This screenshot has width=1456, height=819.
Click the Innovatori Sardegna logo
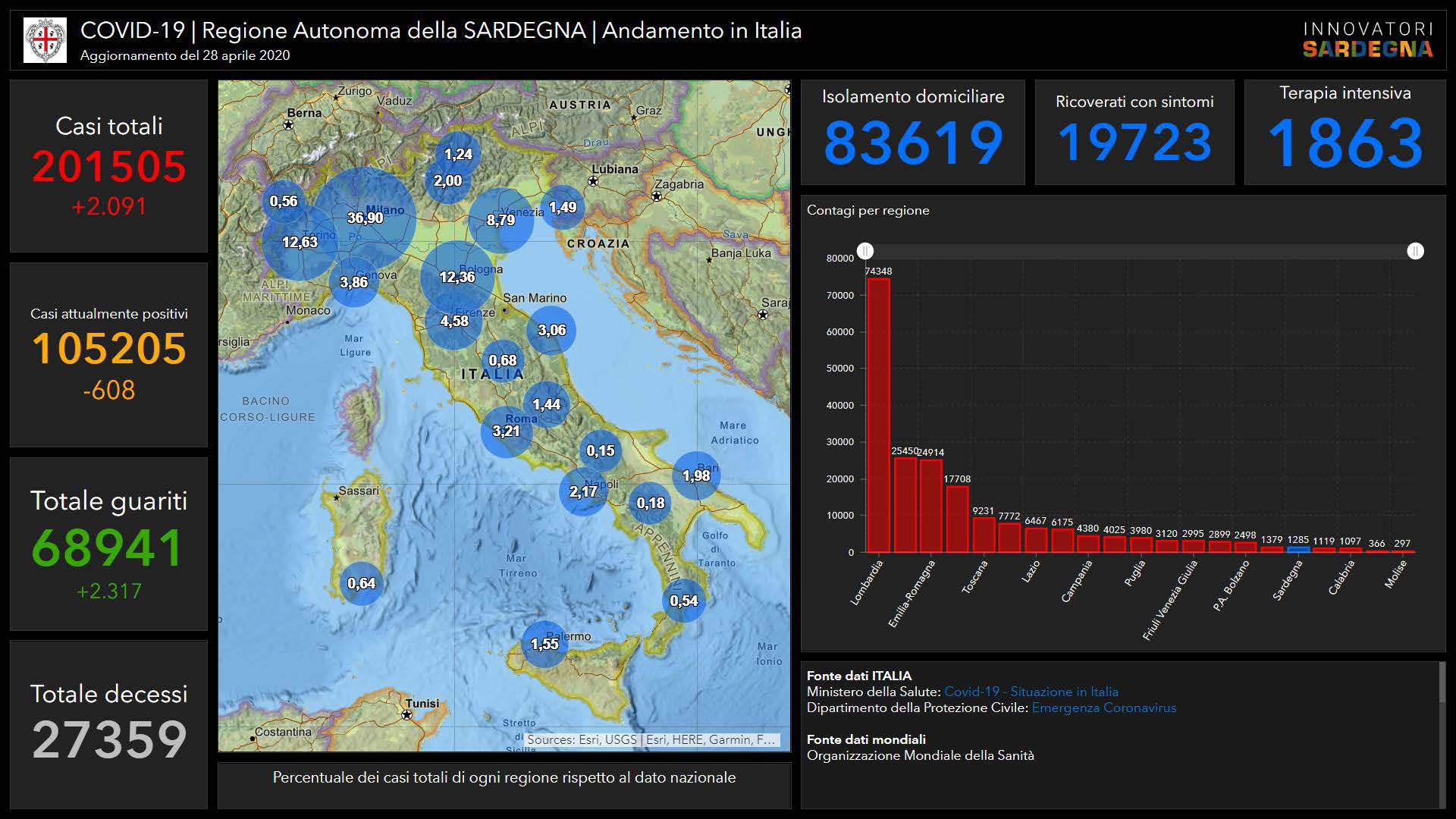[x=1367, y=40]
